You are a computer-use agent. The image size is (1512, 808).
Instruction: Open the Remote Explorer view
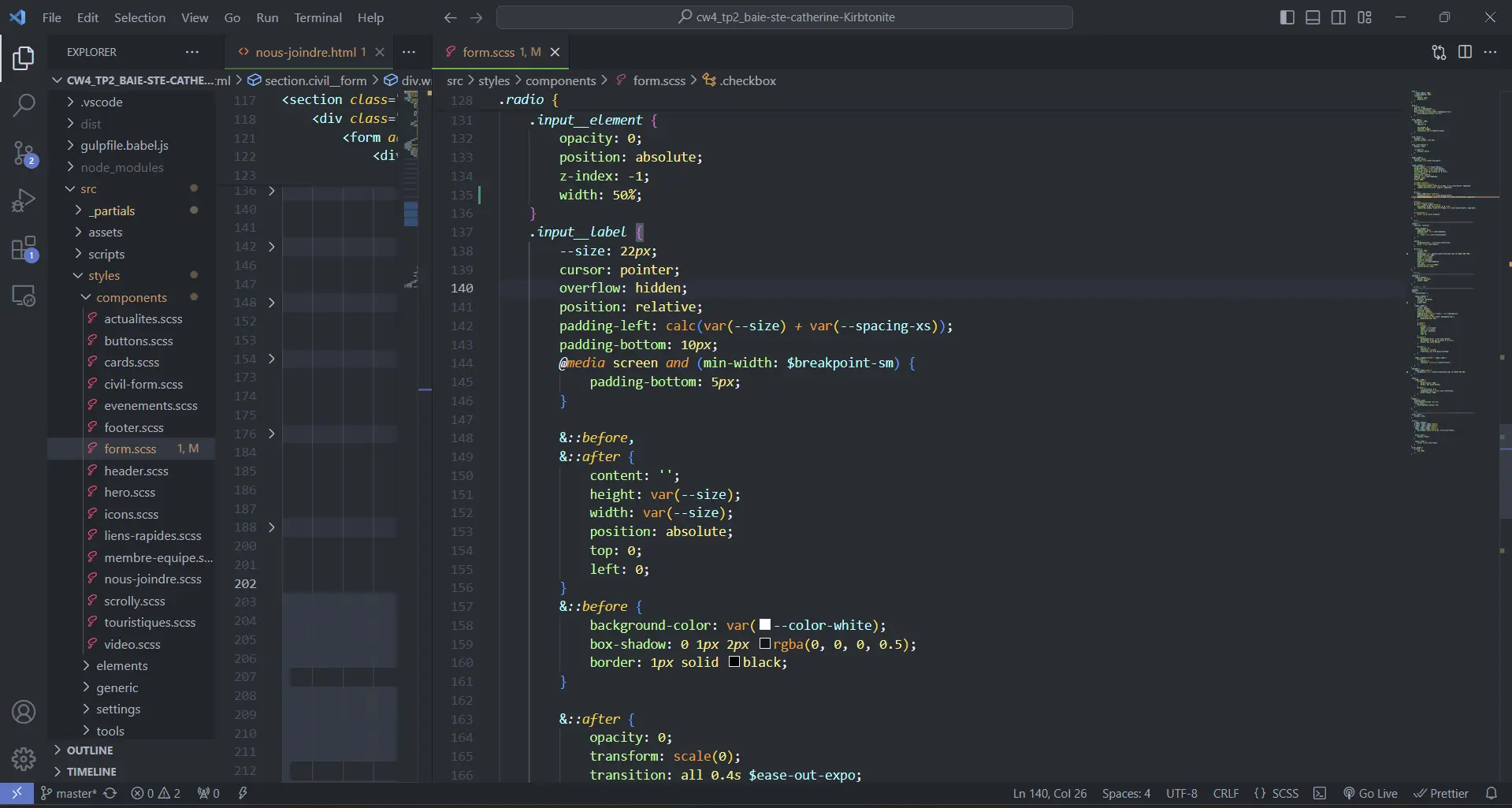pyautogui.click(x=24, y=296)
